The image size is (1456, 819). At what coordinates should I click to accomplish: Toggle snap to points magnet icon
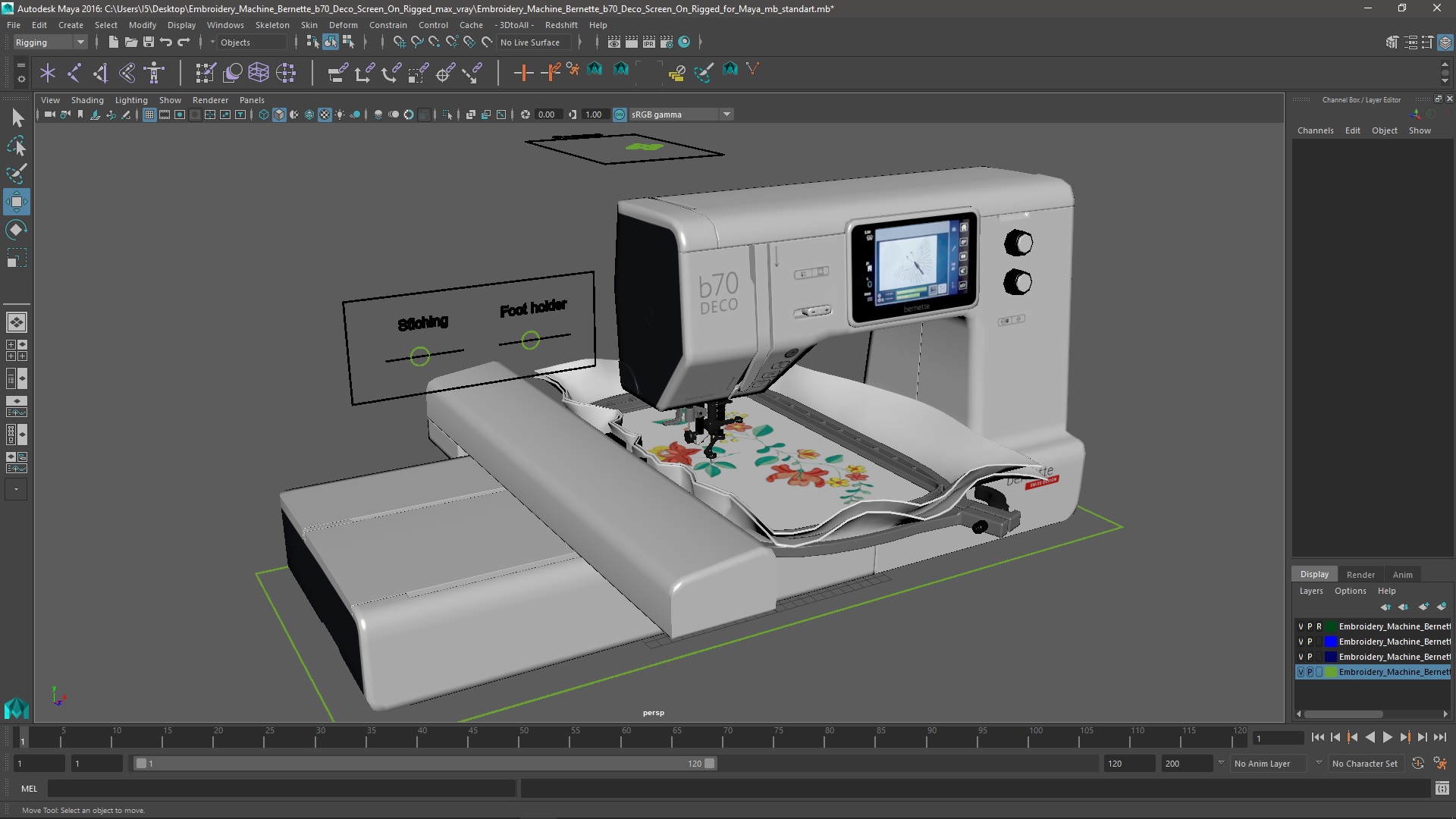tap(434, 42)
